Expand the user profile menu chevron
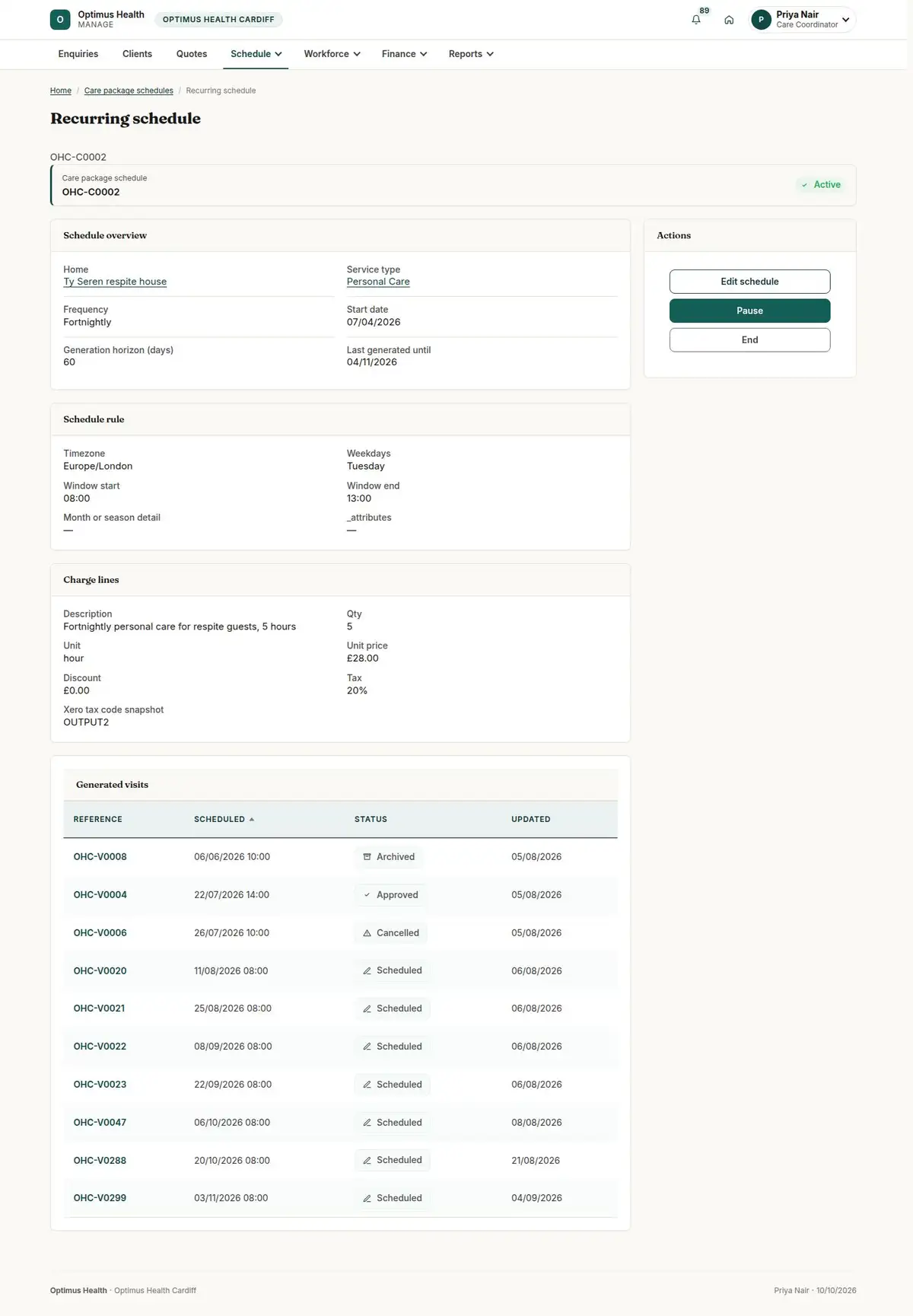 pos(845,20)
